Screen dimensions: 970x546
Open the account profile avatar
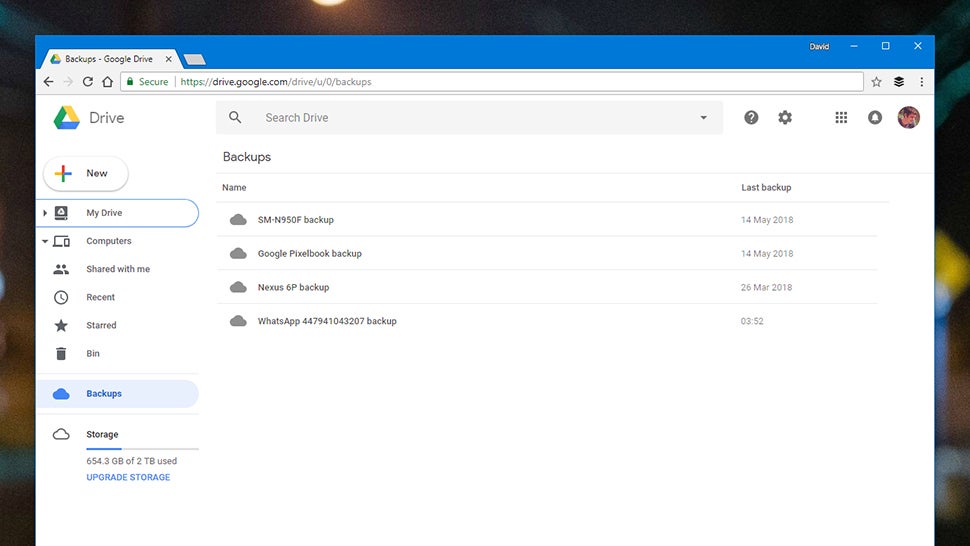click(x=909, y=117)
